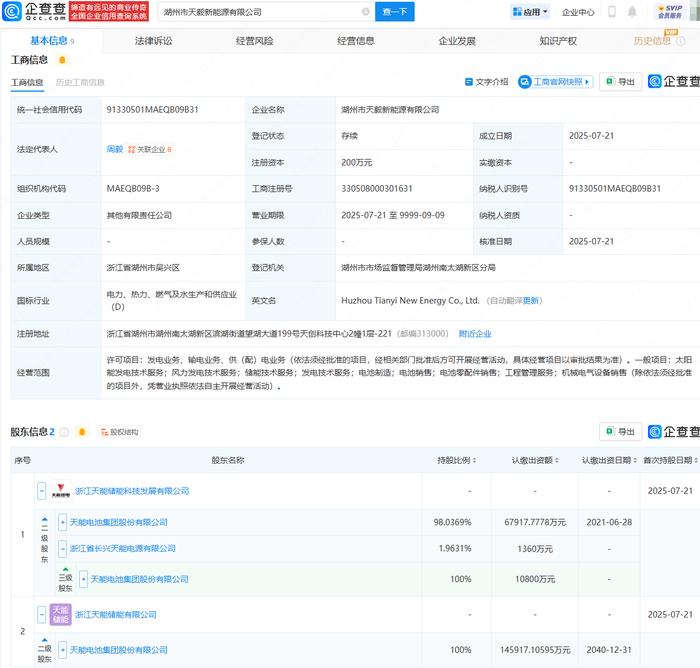Open 基本信息 tab
Image resolution: width=700 pixels, height=668 pixels.
coord(52,41)
